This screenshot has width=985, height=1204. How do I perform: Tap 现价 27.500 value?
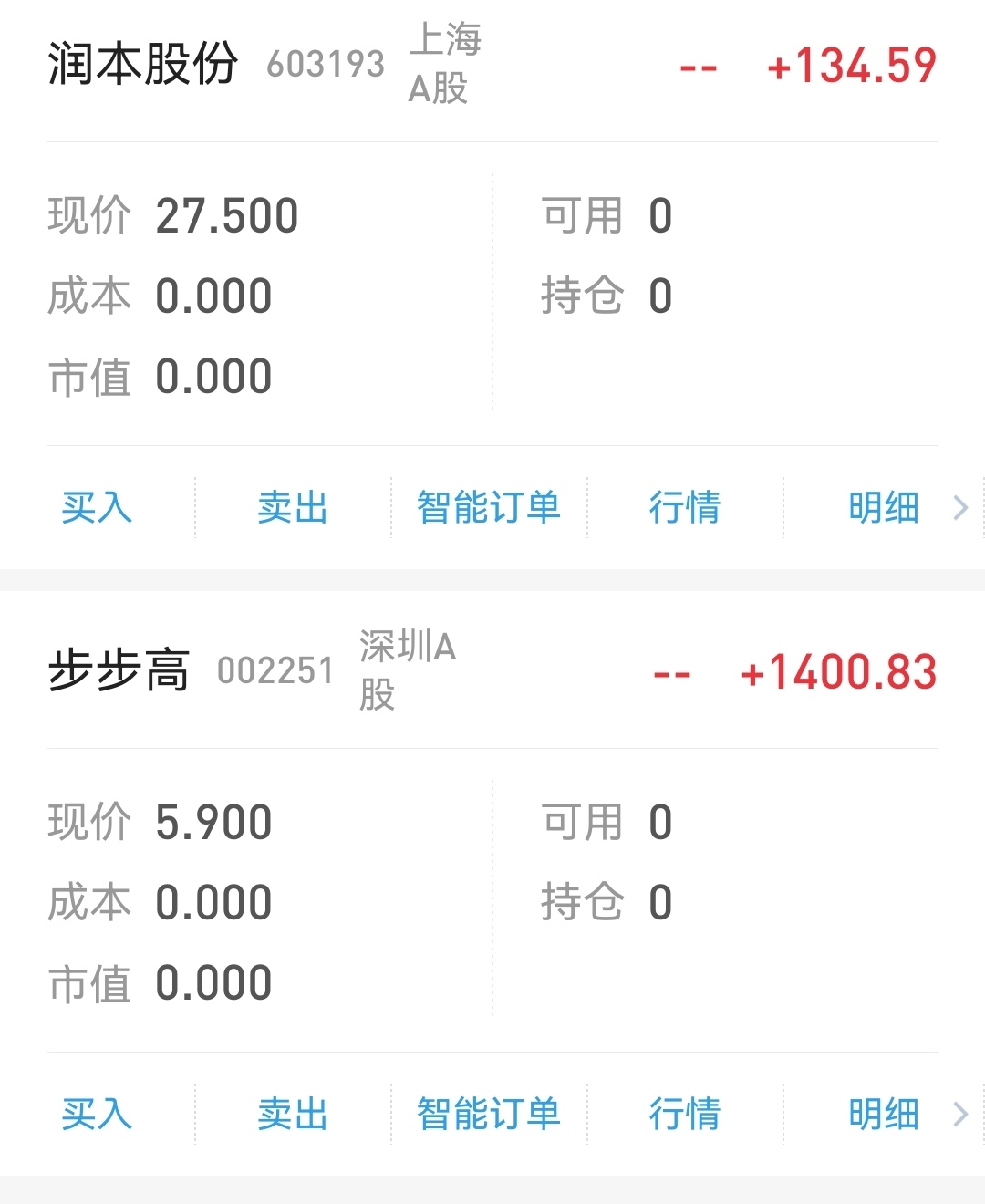pos(227,216)
